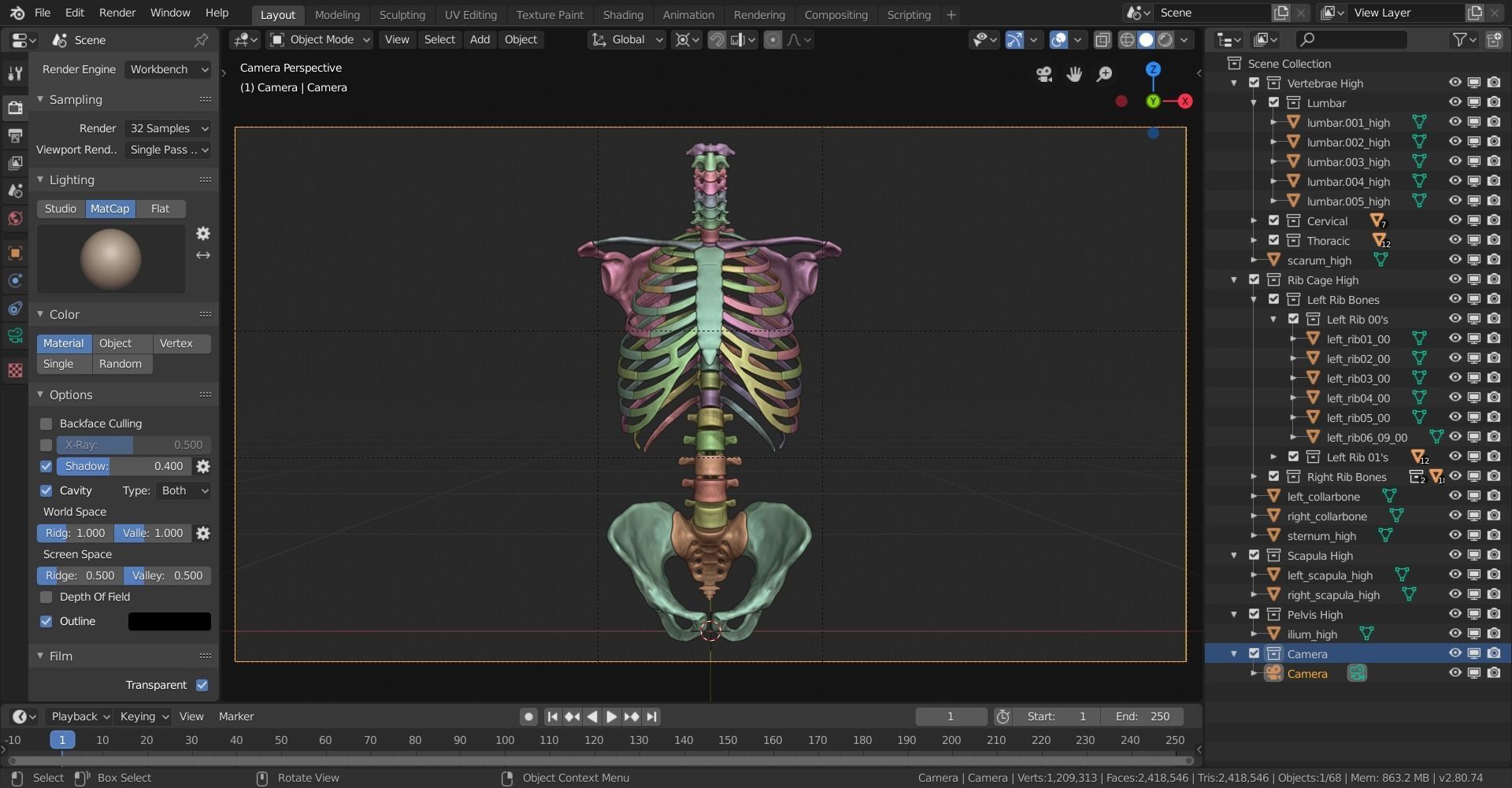Open Render 32 Samples dropdown
Image resolution: width=1512 pixels, height=788 pixels.
tap(168, 128)
